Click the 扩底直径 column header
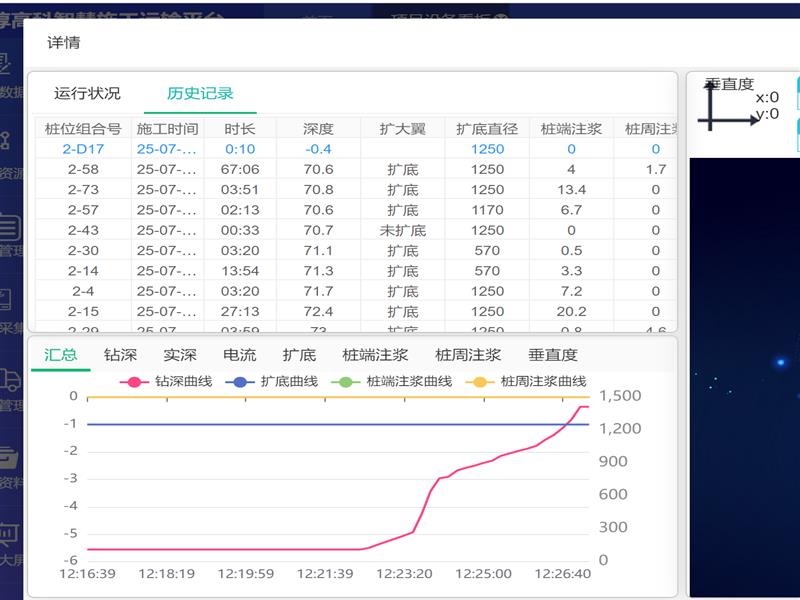Image resolution: width=800 pixels, height=600 pixels. coord(487,129)
